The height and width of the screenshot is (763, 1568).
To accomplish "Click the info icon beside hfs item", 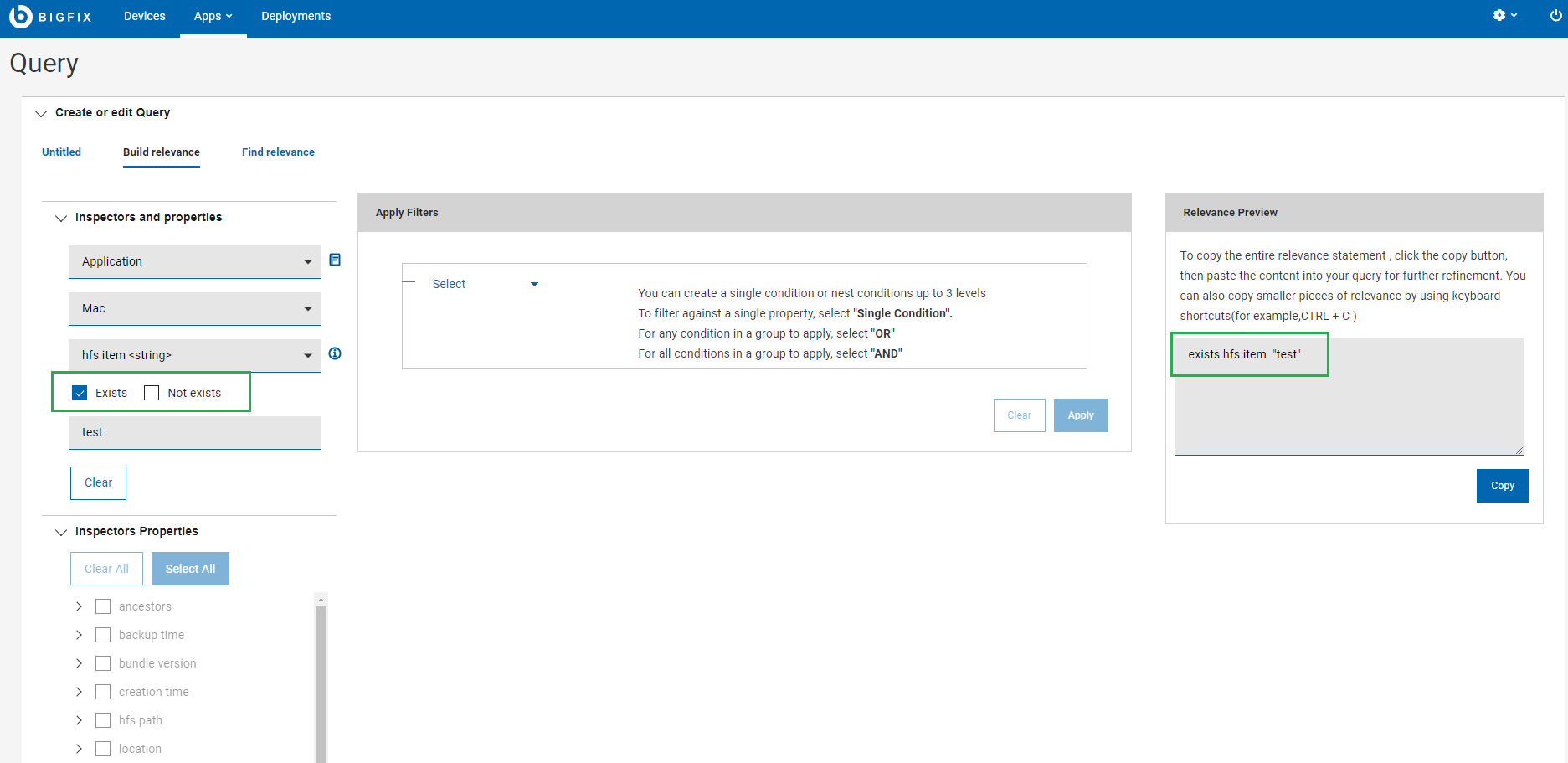I will click(x=335, y=353).
